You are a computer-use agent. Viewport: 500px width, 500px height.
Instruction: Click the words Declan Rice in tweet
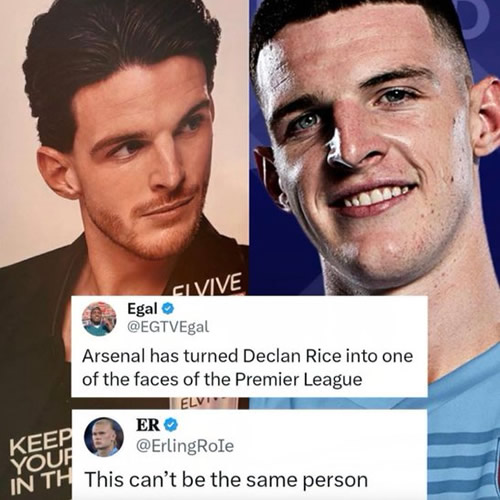(292, 356)
